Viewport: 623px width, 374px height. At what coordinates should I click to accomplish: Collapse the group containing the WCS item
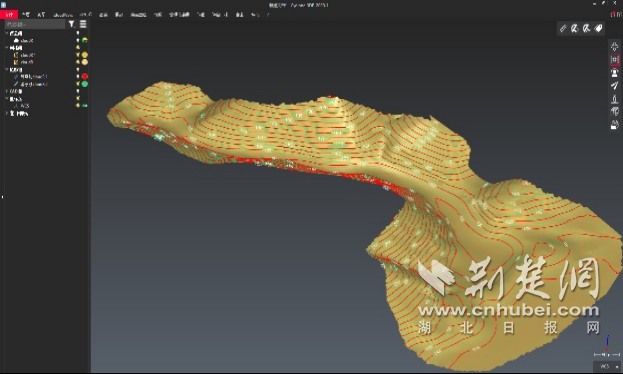[7, 99]
